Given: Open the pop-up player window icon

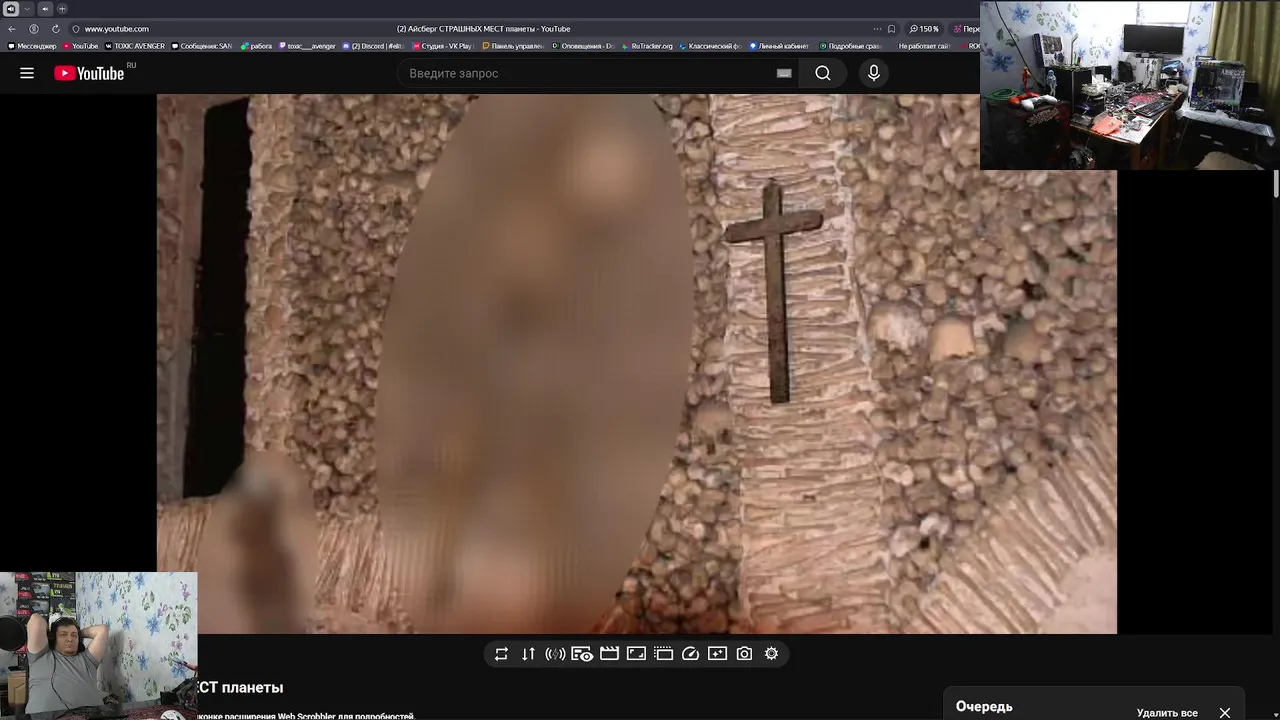Looking at the screenshot, I should click(x=663, y=654).
